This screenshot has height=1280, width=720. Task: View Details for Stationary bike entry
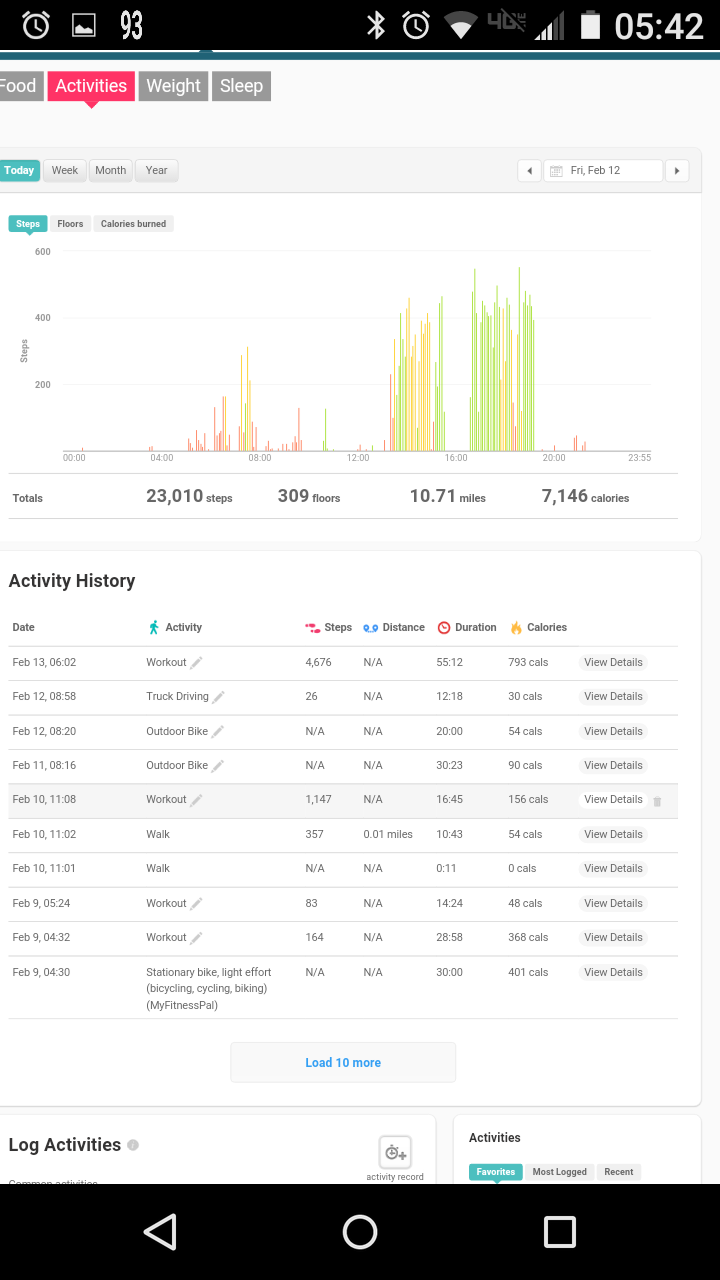(613, 973)
